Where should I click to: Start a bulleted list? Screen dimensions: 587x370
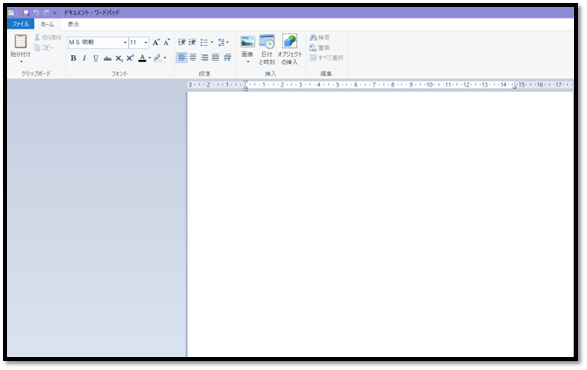[x=204, y=42]
